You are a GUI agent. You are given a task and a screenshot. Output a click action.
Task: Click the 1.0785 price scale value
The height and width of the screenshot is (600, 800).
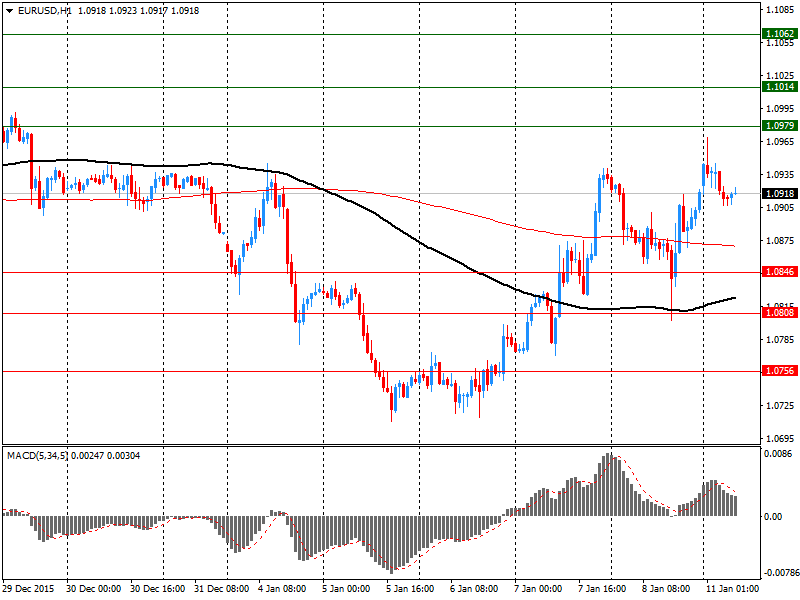(x=780, y=340)
